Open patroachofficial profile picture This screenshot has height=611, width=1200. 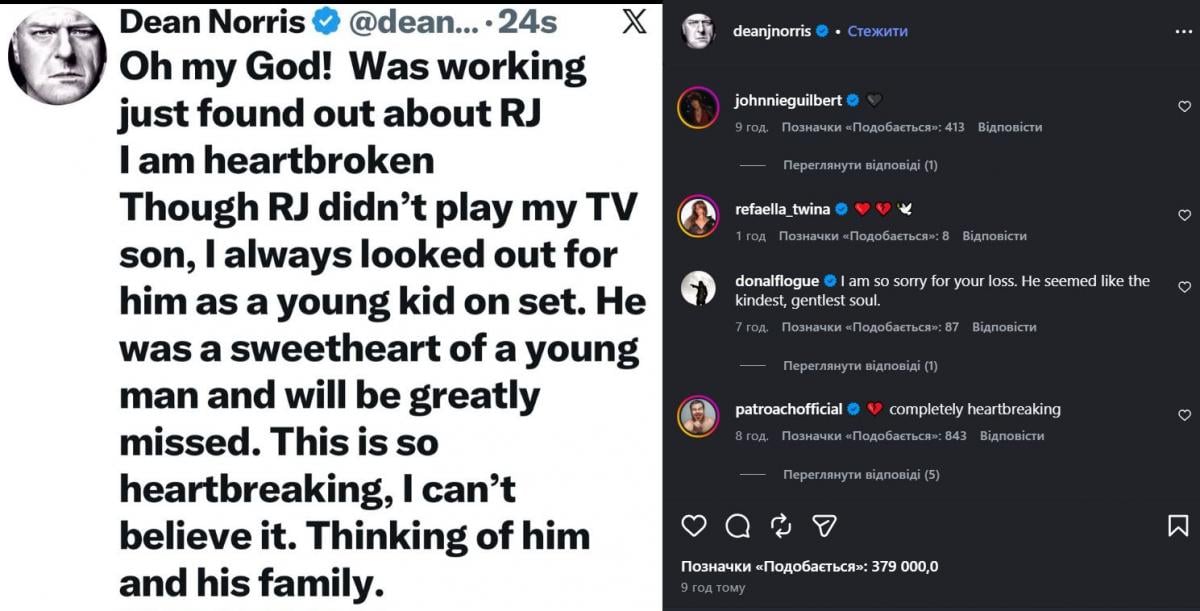pyautogui.click(x=699, y=416)
